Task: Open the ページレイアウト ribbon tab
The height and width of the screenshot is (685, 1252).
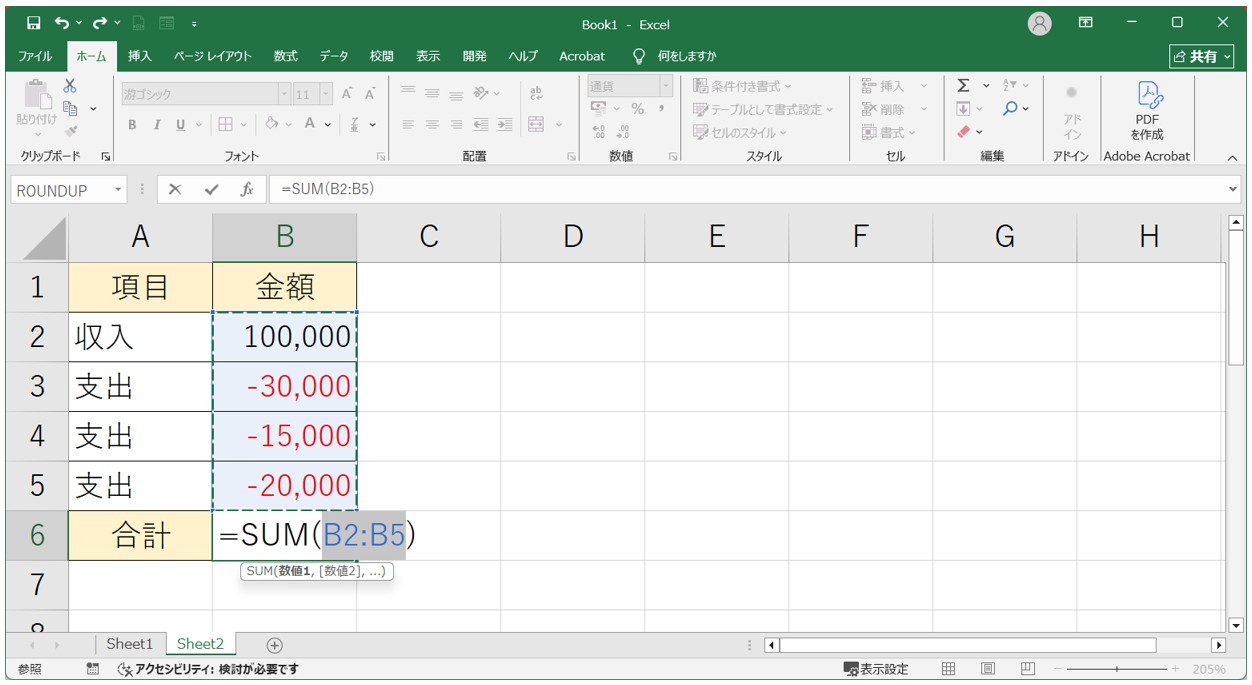Action: point(212,56)
